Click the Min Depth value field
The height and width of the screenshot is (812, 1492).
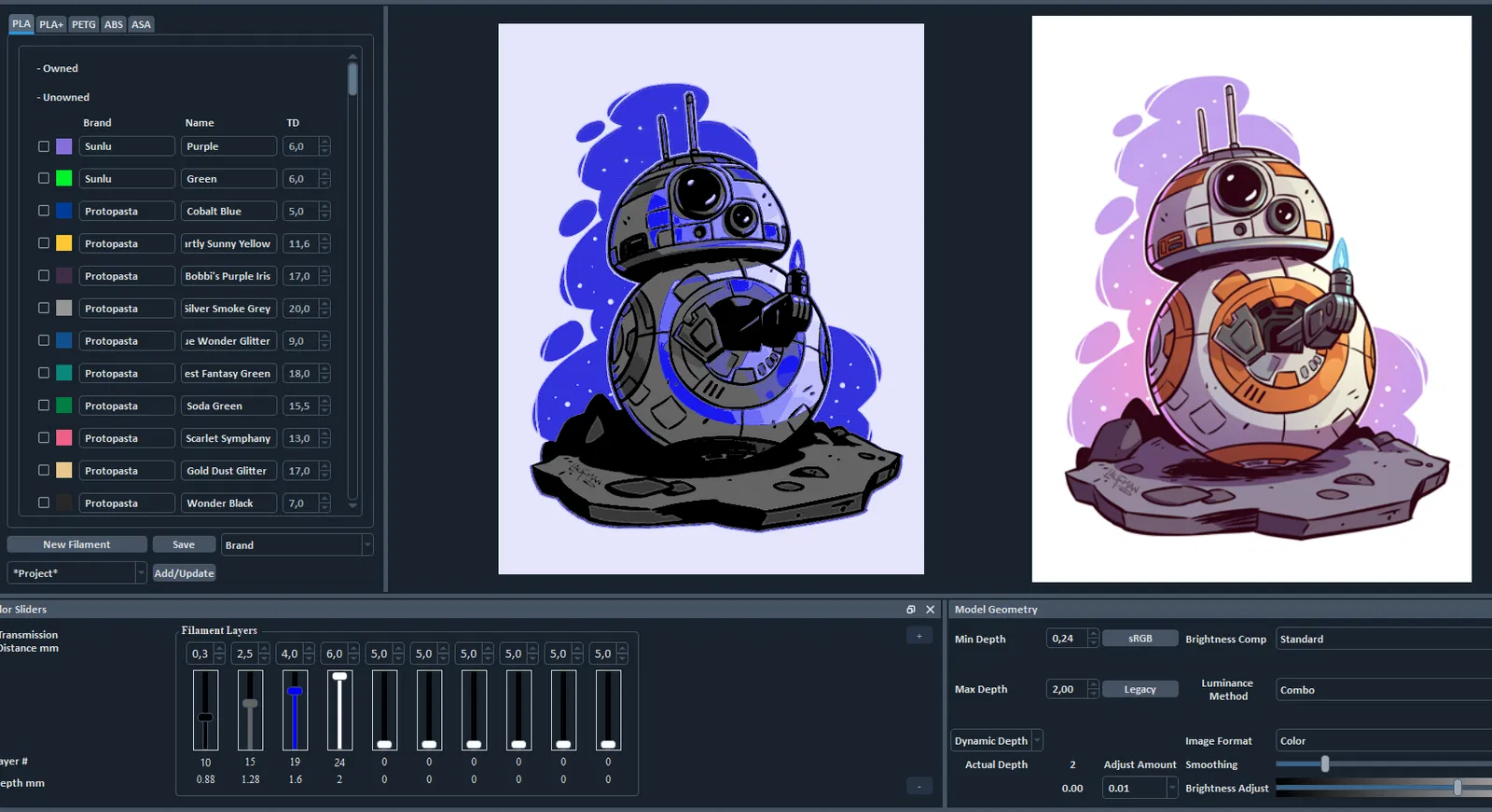pos(1068,639)
